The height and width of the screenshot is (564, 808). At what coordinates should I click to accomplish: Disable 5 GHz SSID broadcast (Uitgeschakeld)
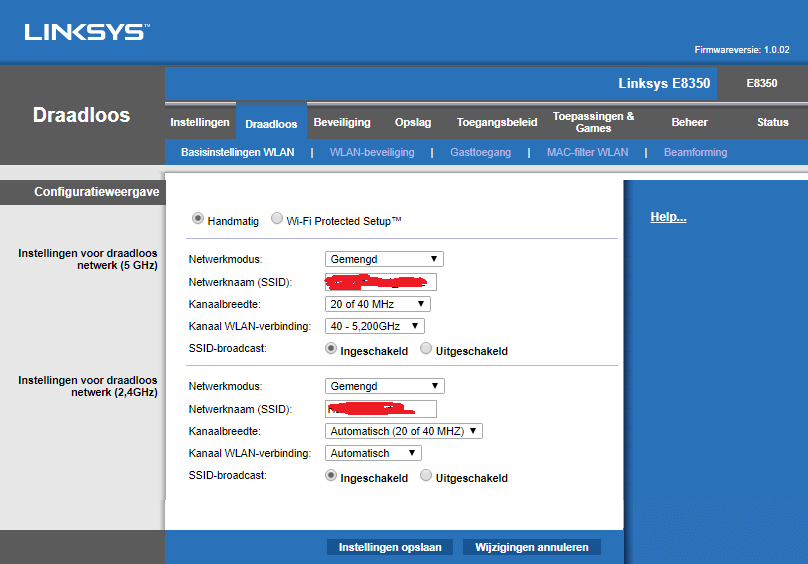[x=426, y=349]
